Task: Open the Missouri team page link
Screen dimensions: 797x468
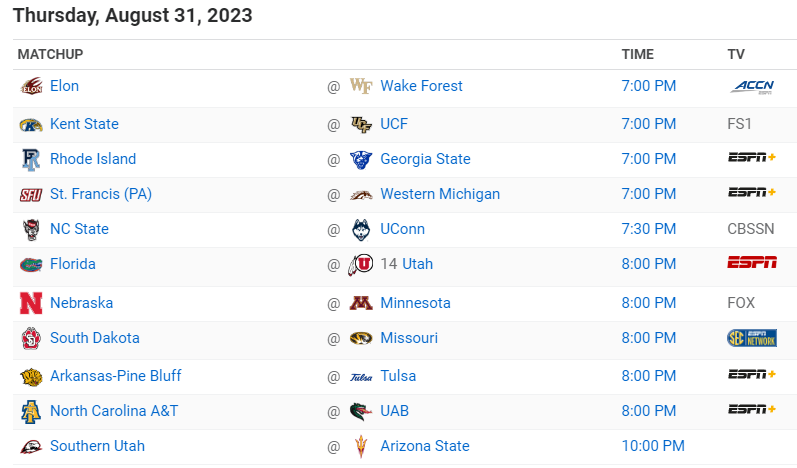Action: [409, 338]
